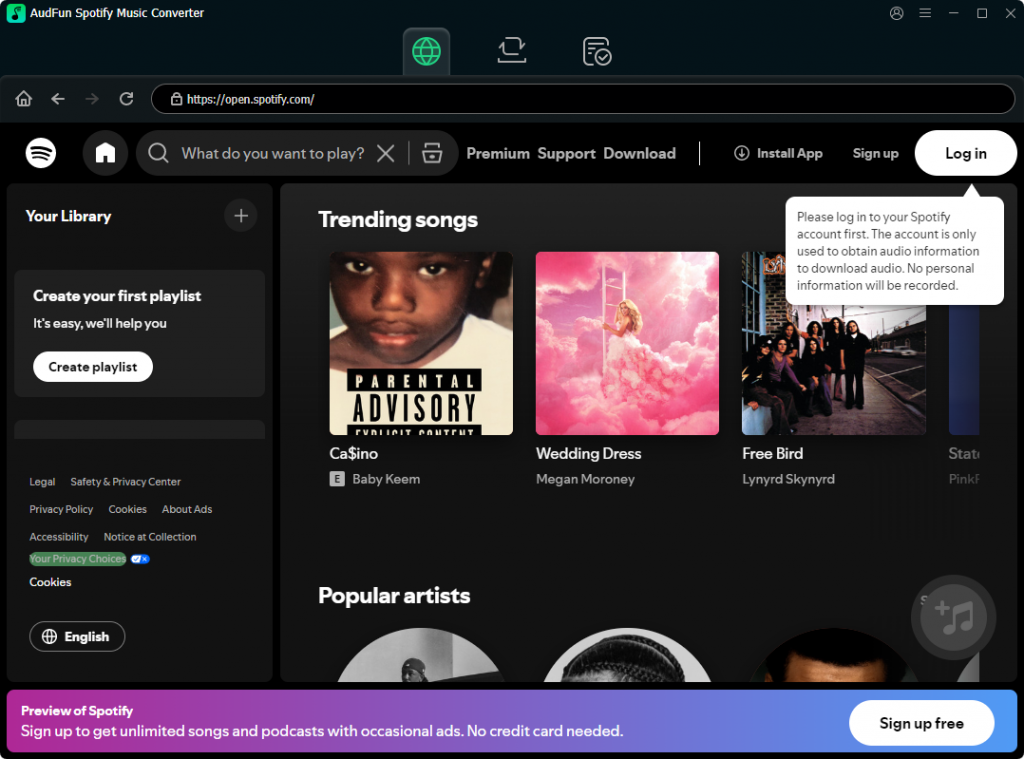Screen dimensions: 1024x759
Task: Click Install App
Action: coord(778,153)
